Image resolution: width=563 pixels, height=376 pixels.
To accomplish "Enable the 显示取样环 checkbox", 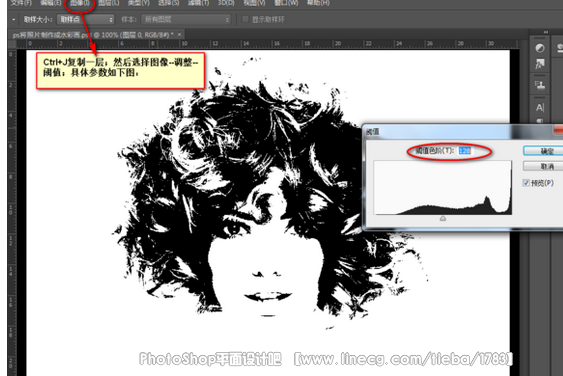I will pos(245,19).
